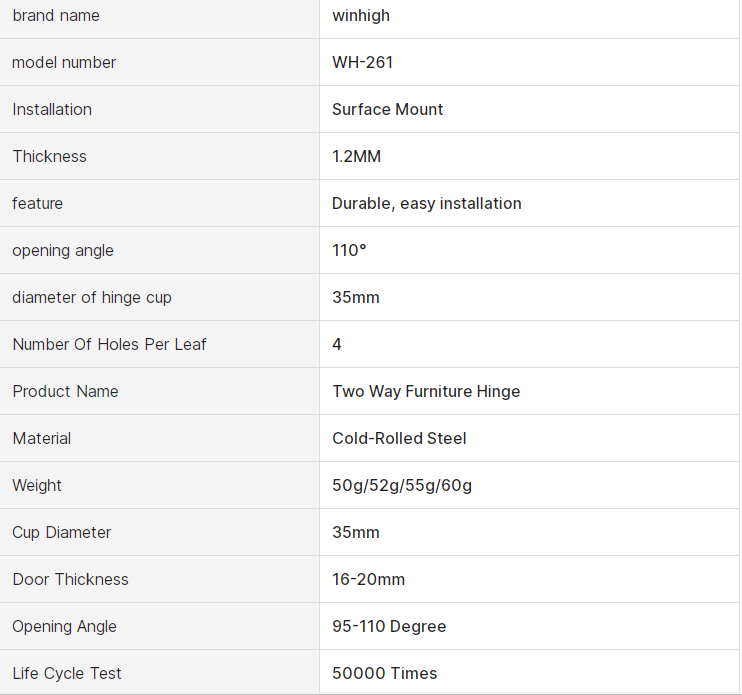Click the 'Material' label cell
The image size is (742, 695).
42,438
